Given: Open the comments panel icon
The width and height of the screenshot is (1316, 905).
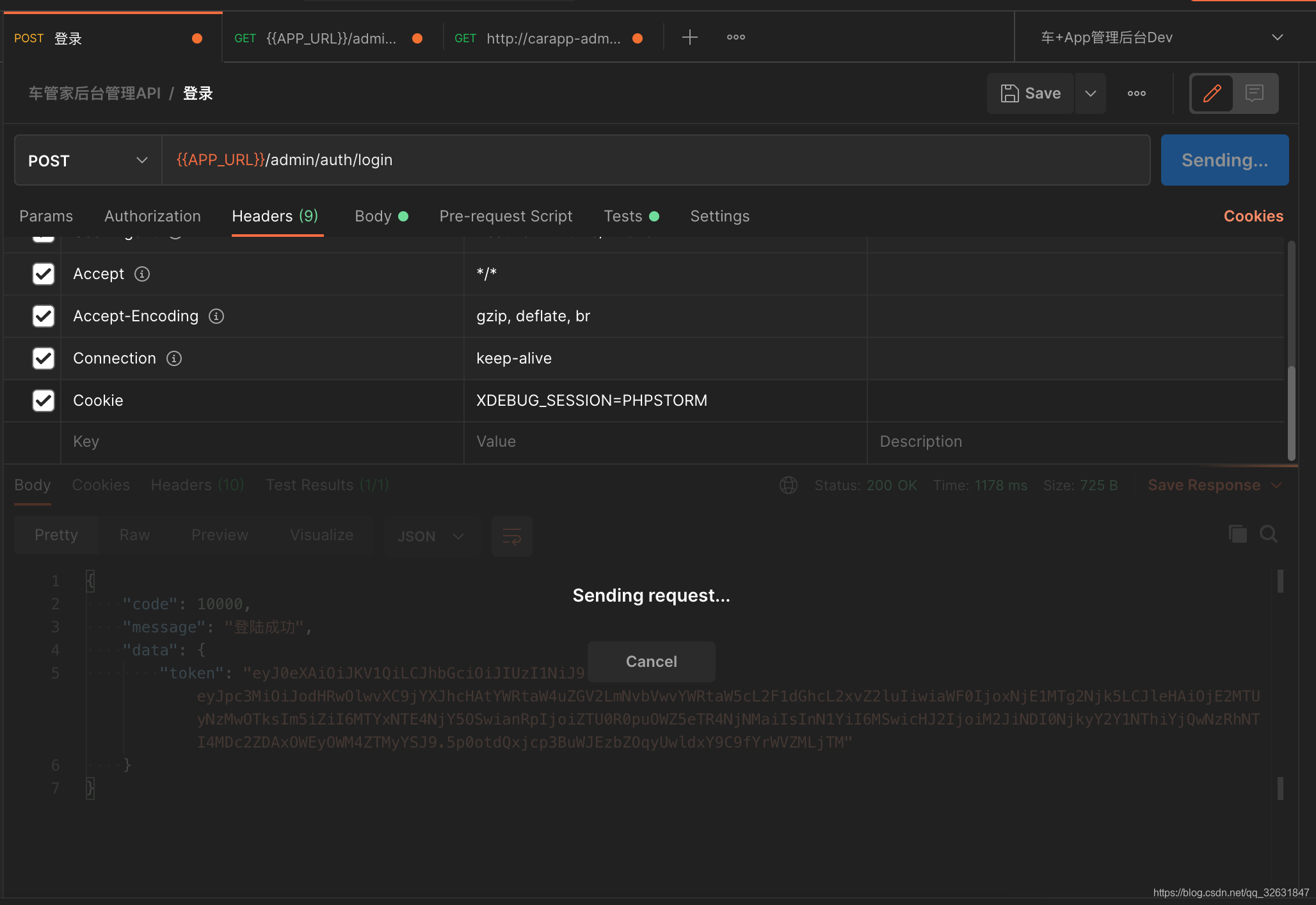Looking at the screenshot, I should (x=1254, y=93).
